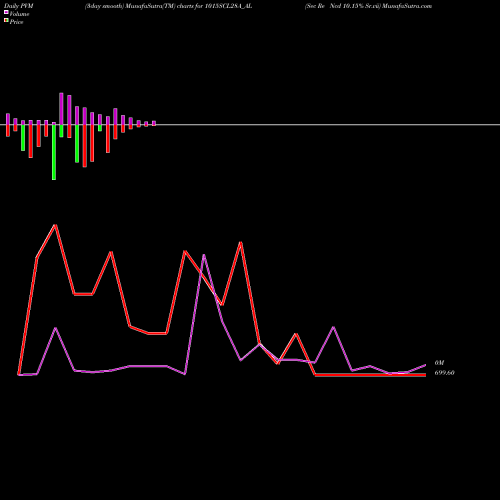Click the 699.60 price value label
500x500 pixels.
444,373
